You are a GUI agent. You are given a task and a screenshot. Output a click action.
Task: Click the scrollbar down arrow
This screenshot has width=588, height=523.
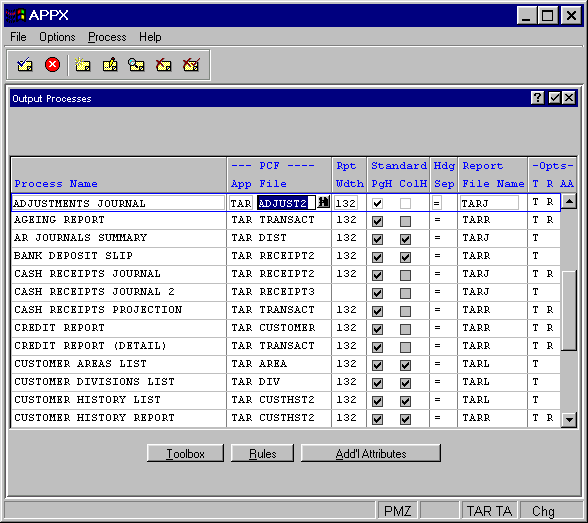coord(569,419)
